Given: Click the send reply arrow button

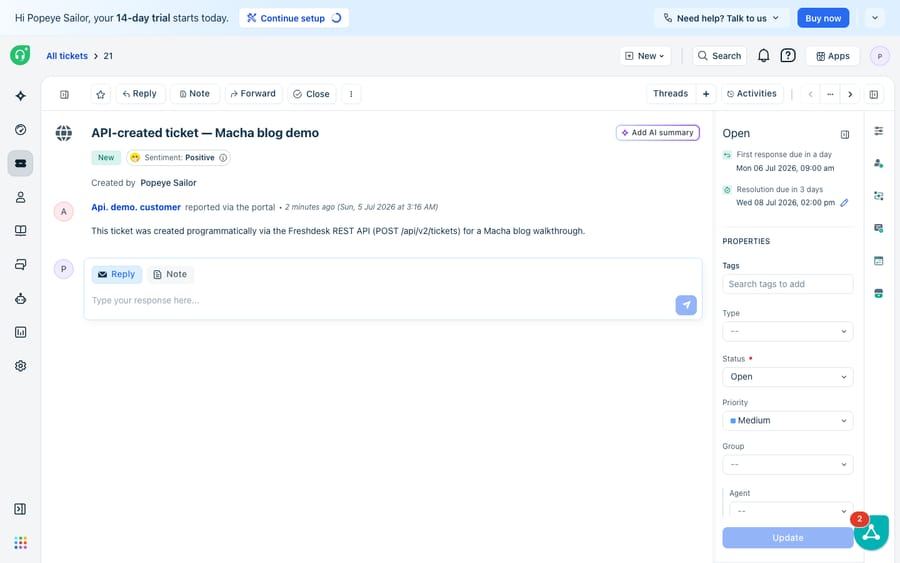Looking at the screenshot, I should click(x=686, y=305).
